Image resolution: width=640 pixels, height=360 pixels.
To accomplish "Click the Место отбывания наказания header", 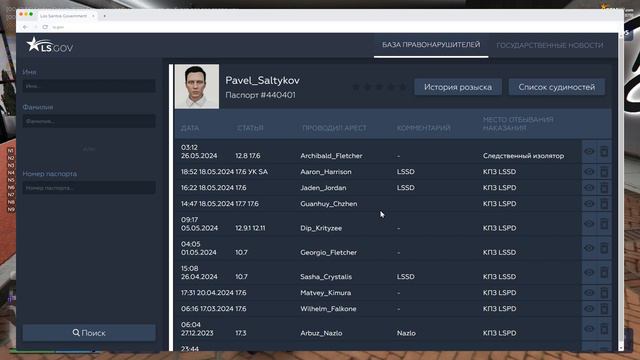I will (518, 124).
